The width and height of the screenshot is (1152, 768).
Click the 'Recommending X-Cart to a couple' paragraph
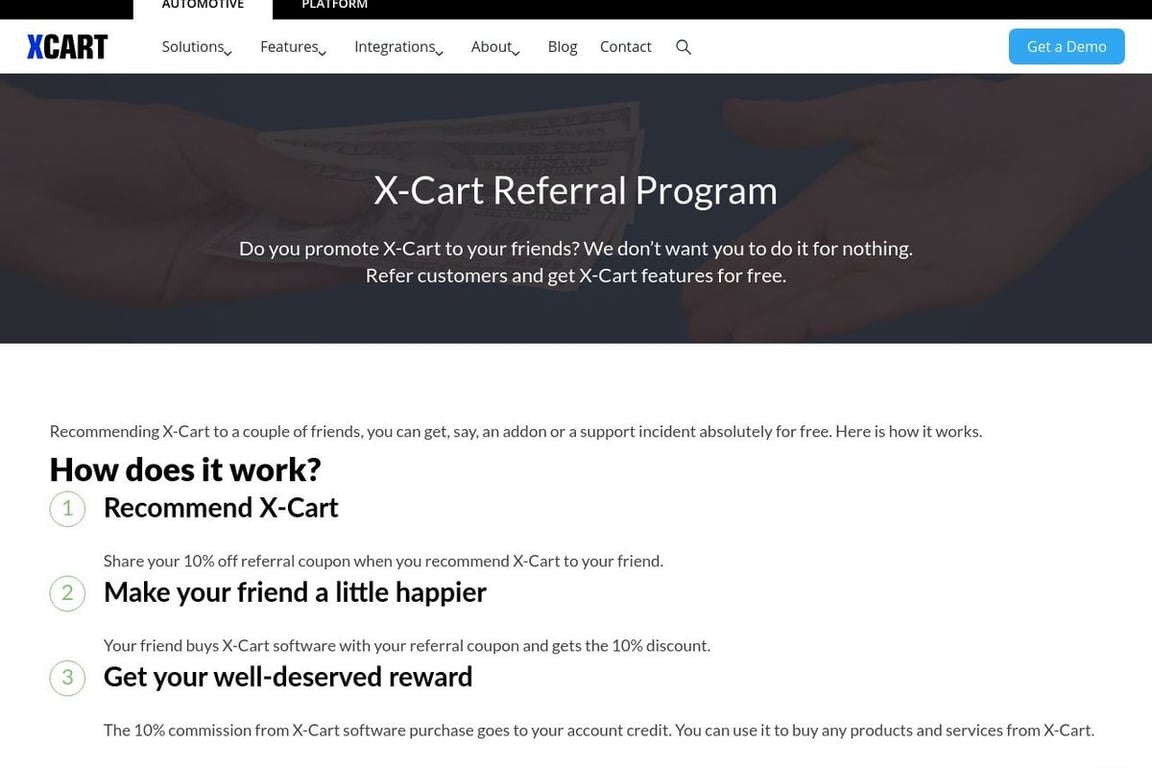click(515, 431)
